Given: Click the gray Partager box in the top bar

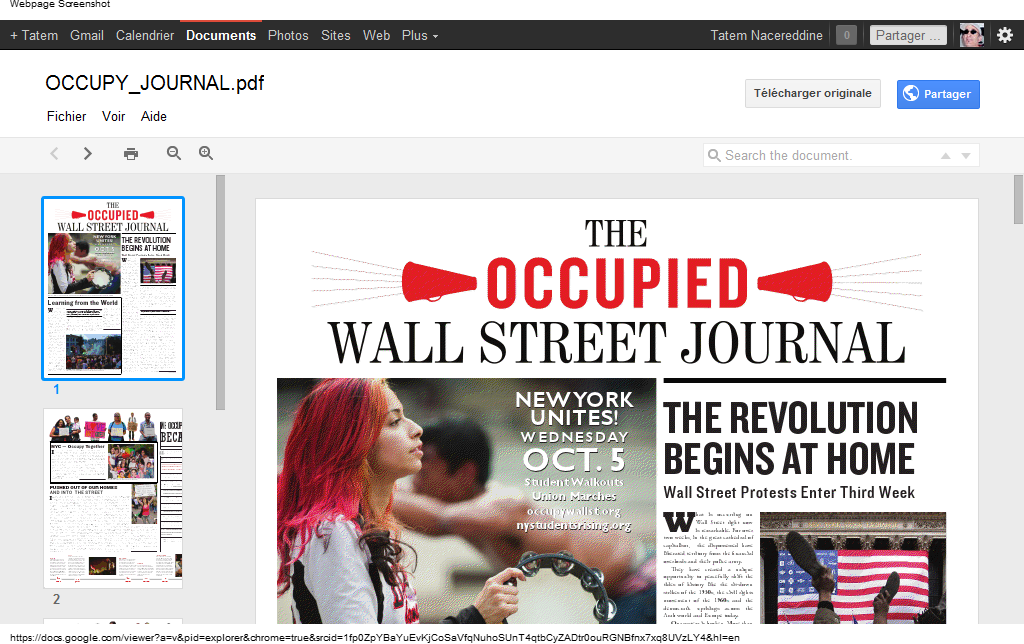Looking at the screenshot, I should tap(908, 35).
